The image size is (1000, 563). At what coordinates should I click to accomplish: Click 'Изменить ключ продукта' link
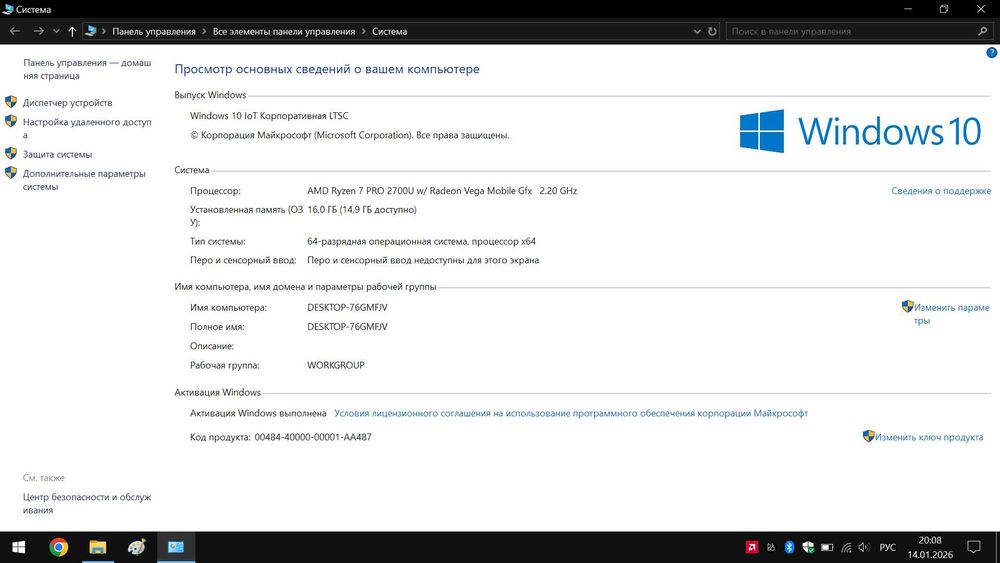click(929, 437)
